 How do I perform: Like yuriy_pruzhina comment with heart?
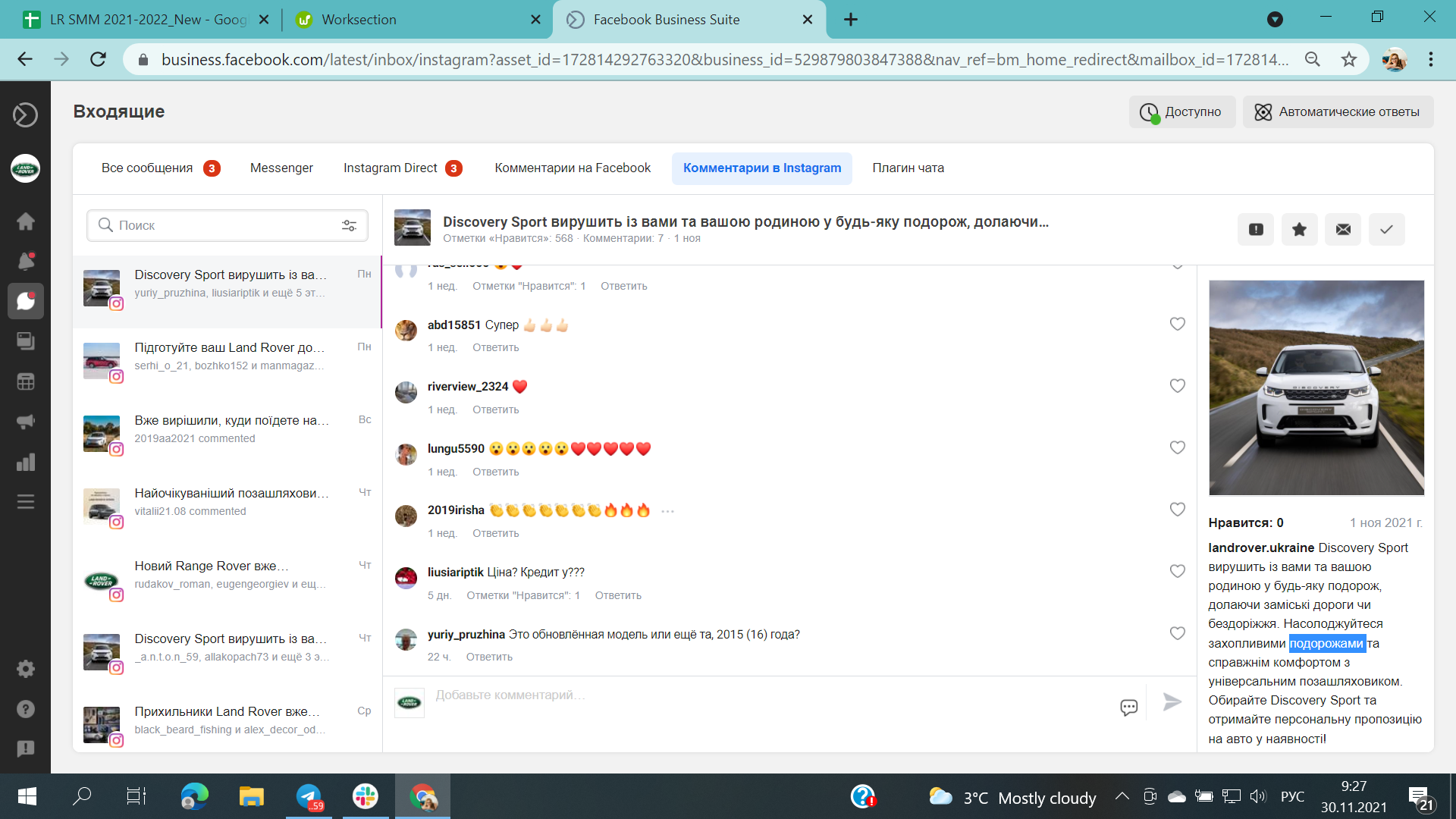1177,633
